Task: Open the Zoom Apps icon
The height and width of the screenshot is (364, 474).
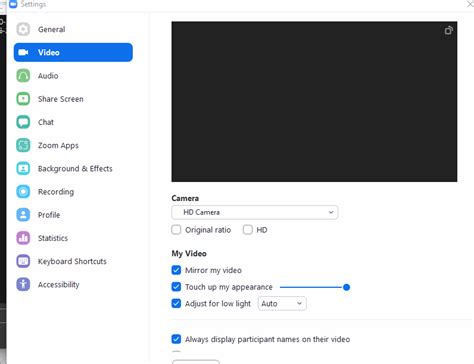Action: 23,145
